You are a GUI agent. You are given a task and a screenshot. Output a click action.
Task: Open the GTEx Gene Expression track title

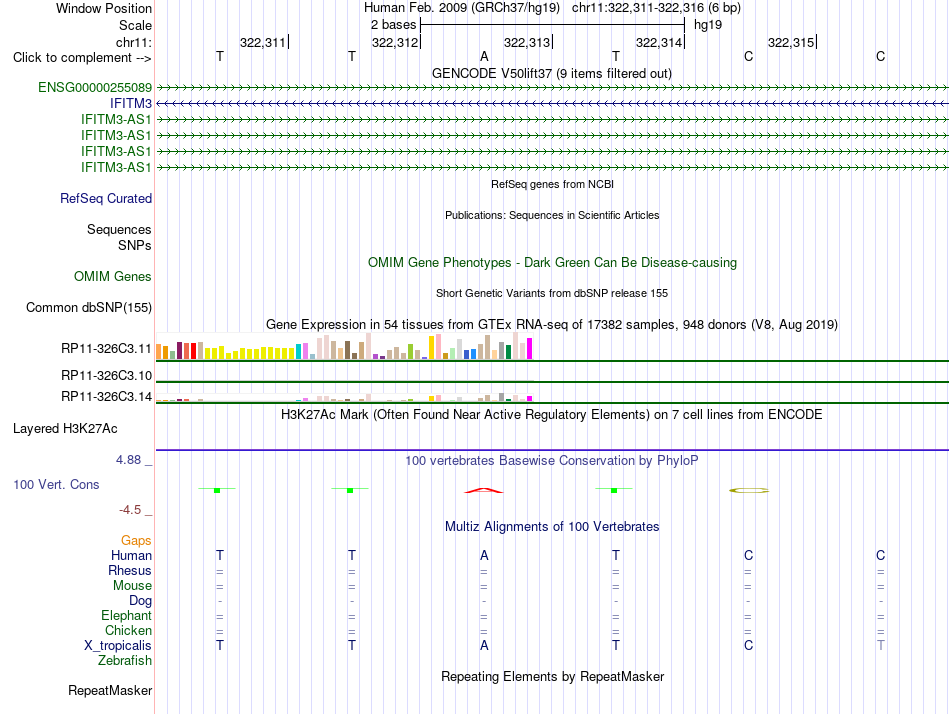[551, 324]
